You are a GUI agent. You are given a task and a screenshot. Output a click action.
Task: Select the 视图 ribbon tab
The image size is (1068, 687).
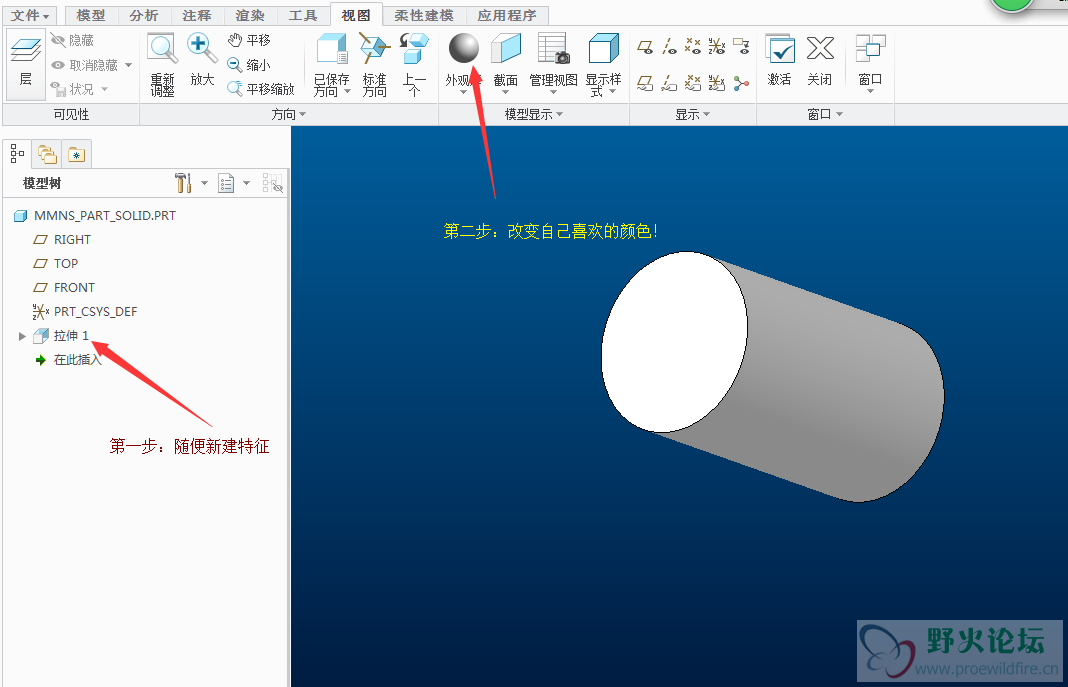tap(356, 15)
